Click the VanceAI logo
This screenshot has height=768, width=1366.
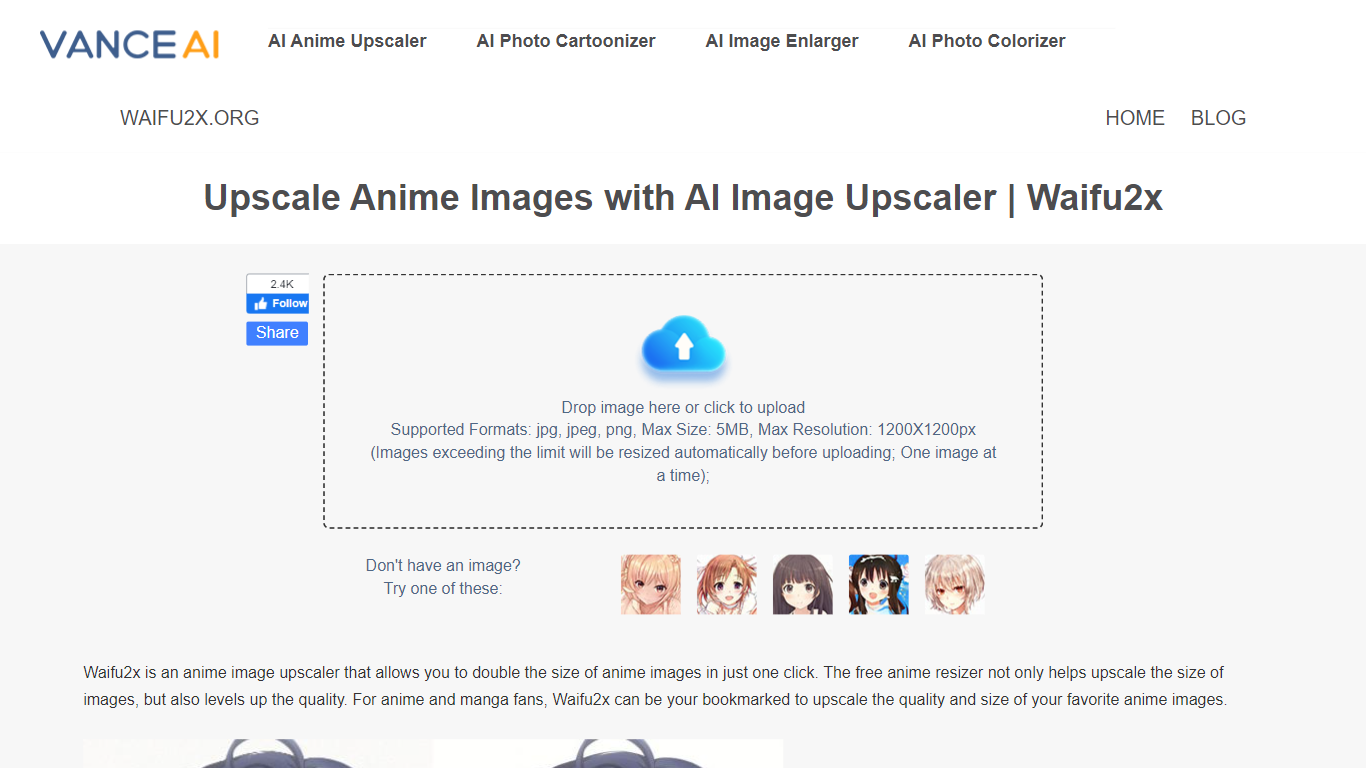pyautogui.click(x=129, y=44)
